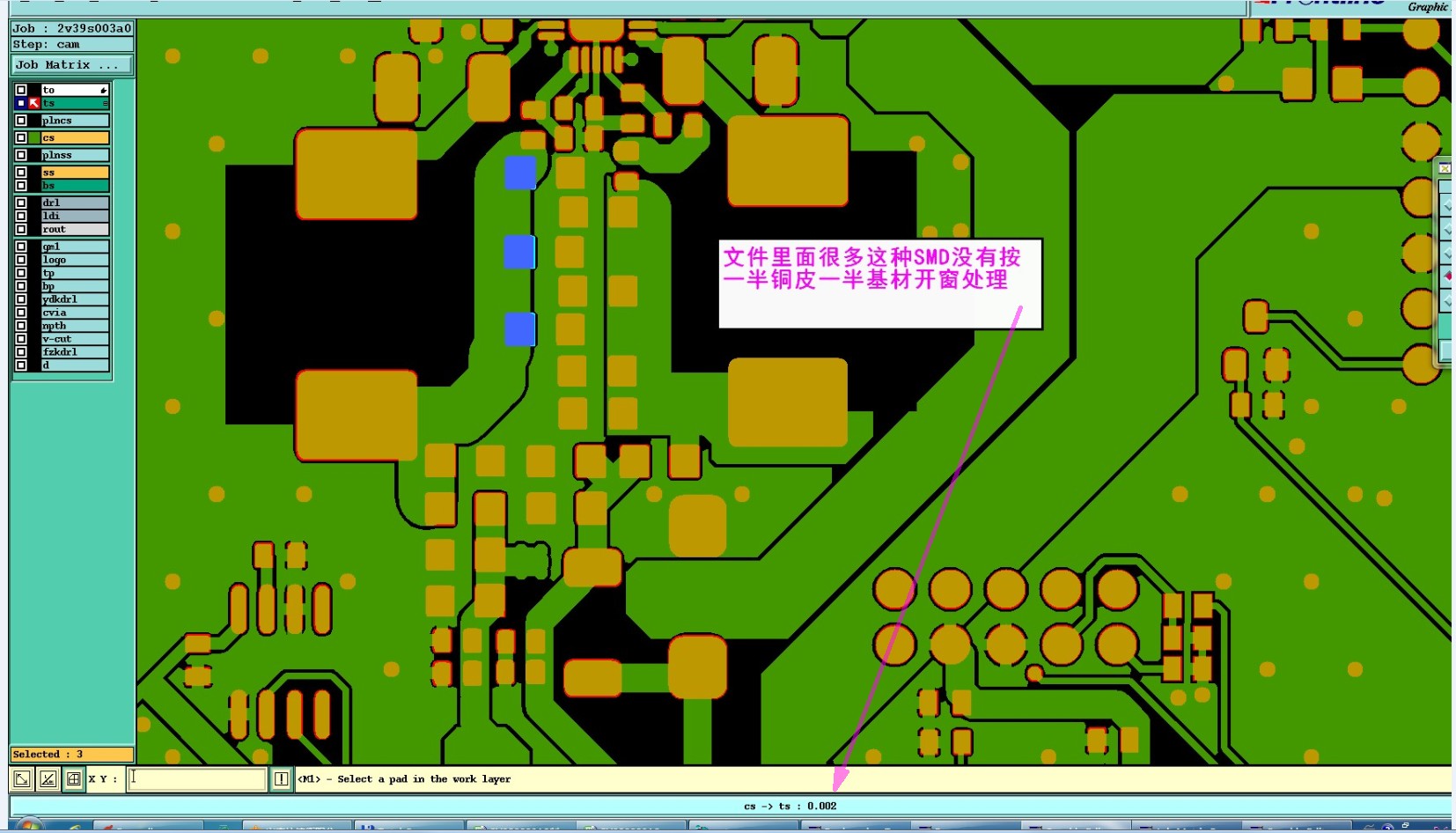Image resolution: width=1456 pixels, height=833 pixels.
Task: Click the 'Step: cam' label
Action: click(71, 45)
